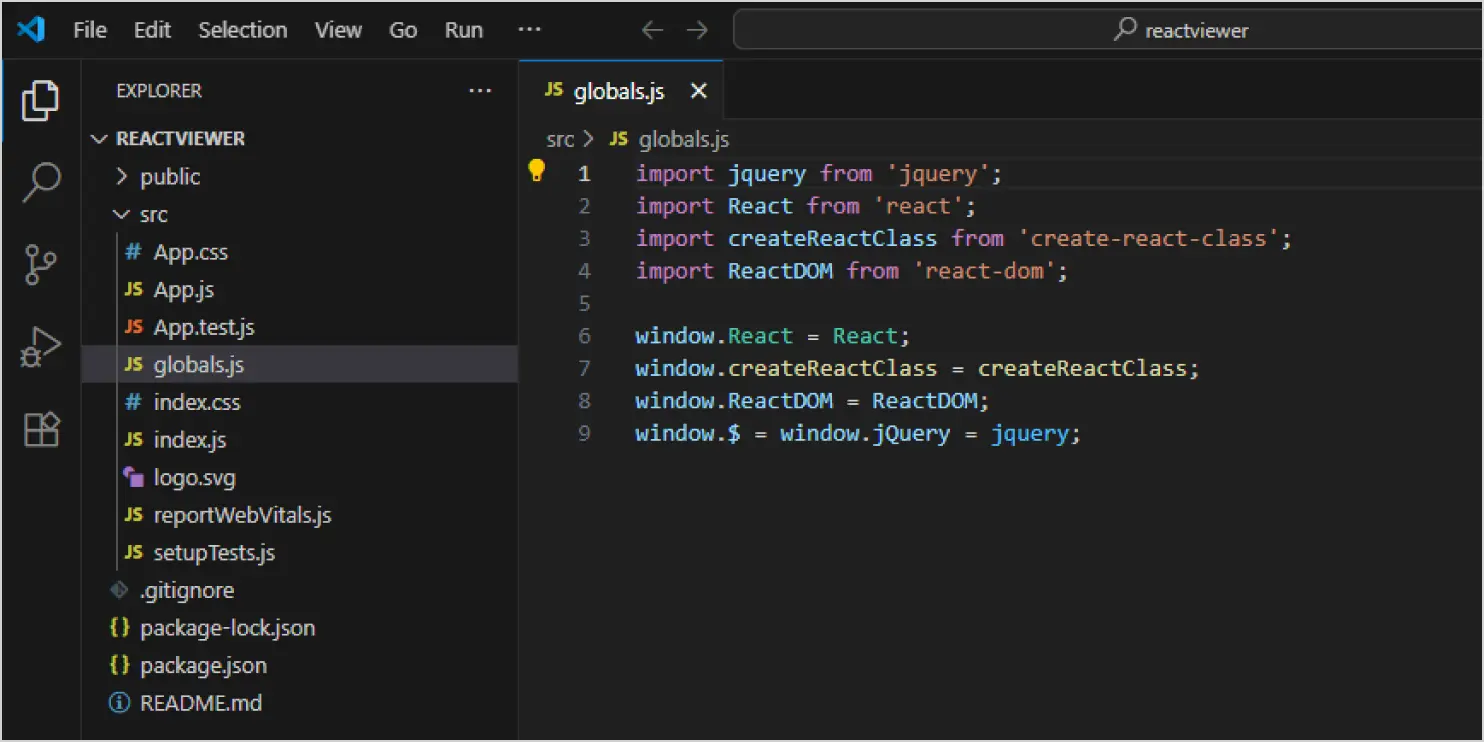Click the navigate forward arrow
This screenshot has height=742, width=1484.
pyautogui.click(x=697, y=30)
